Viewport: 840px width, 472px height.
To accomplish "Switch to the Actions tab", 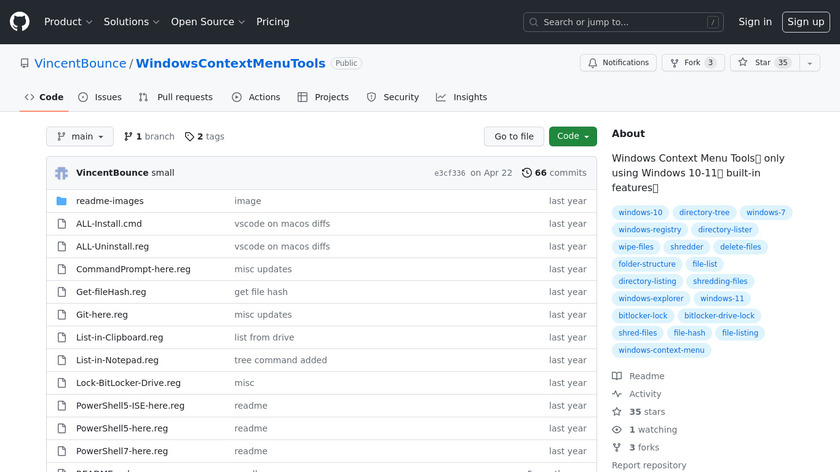I will [256, 97].
